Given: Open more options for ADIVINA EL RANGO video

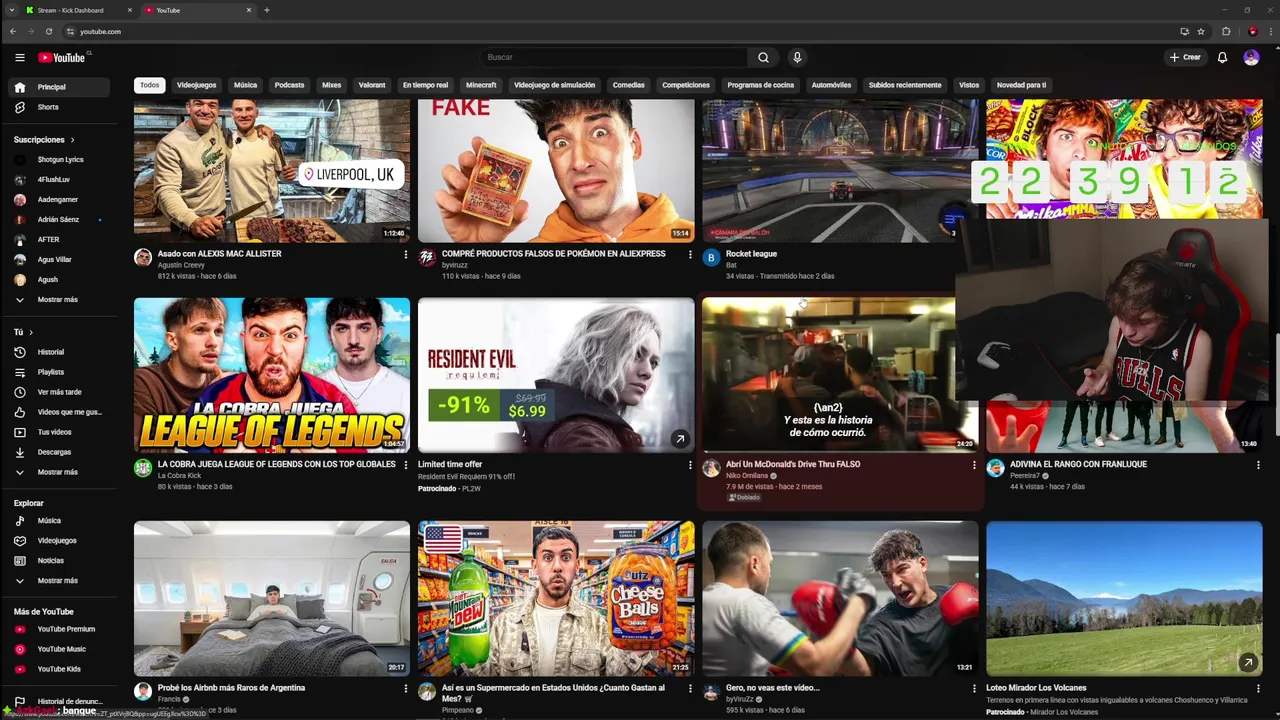Looking at the screenshot, I should pos(1258,465).
